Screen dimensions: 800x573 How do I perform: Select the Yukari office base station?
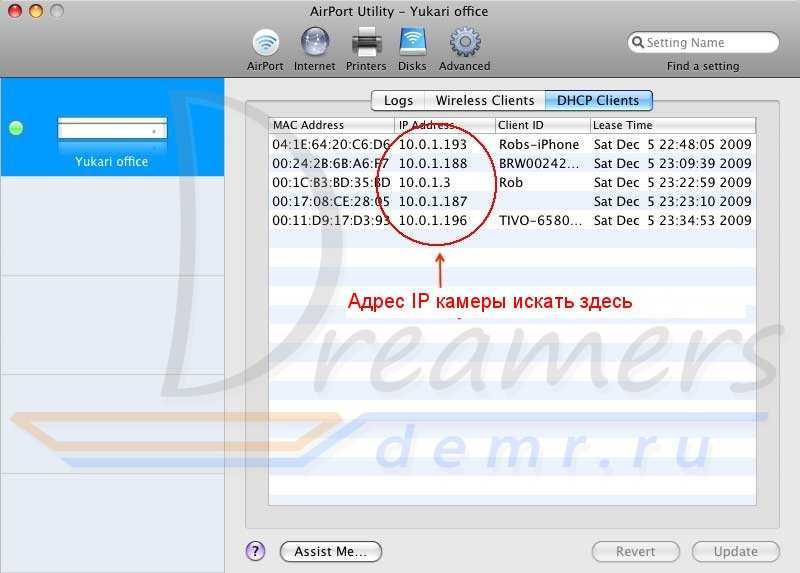tap(112, 127)
